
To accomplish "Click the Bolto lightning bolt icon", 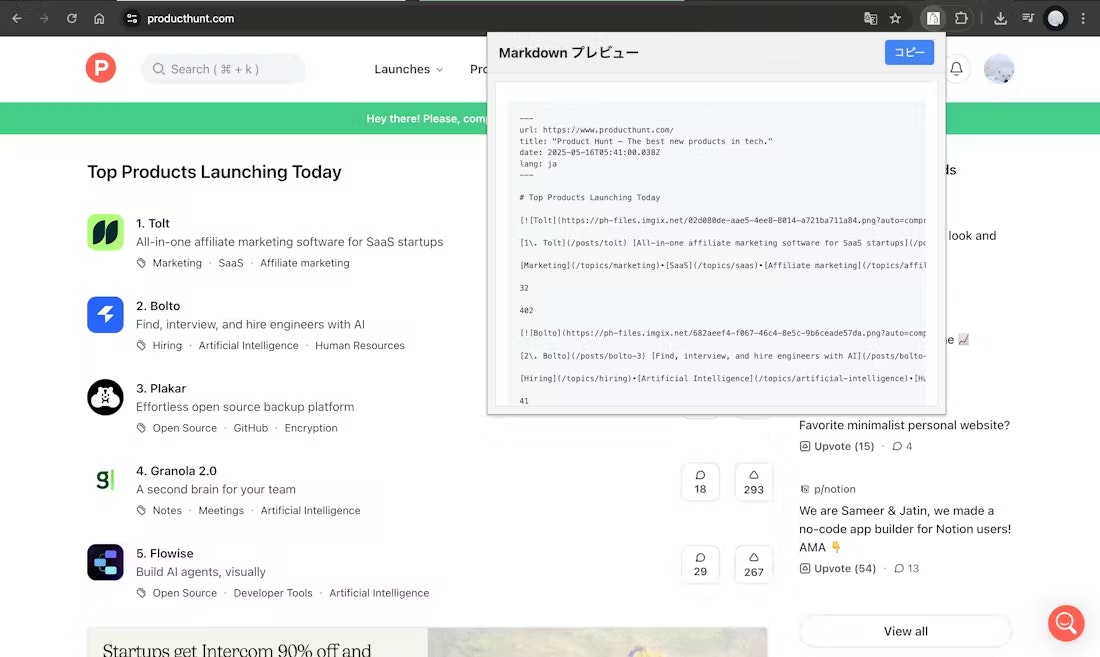I will coord(105,314).
